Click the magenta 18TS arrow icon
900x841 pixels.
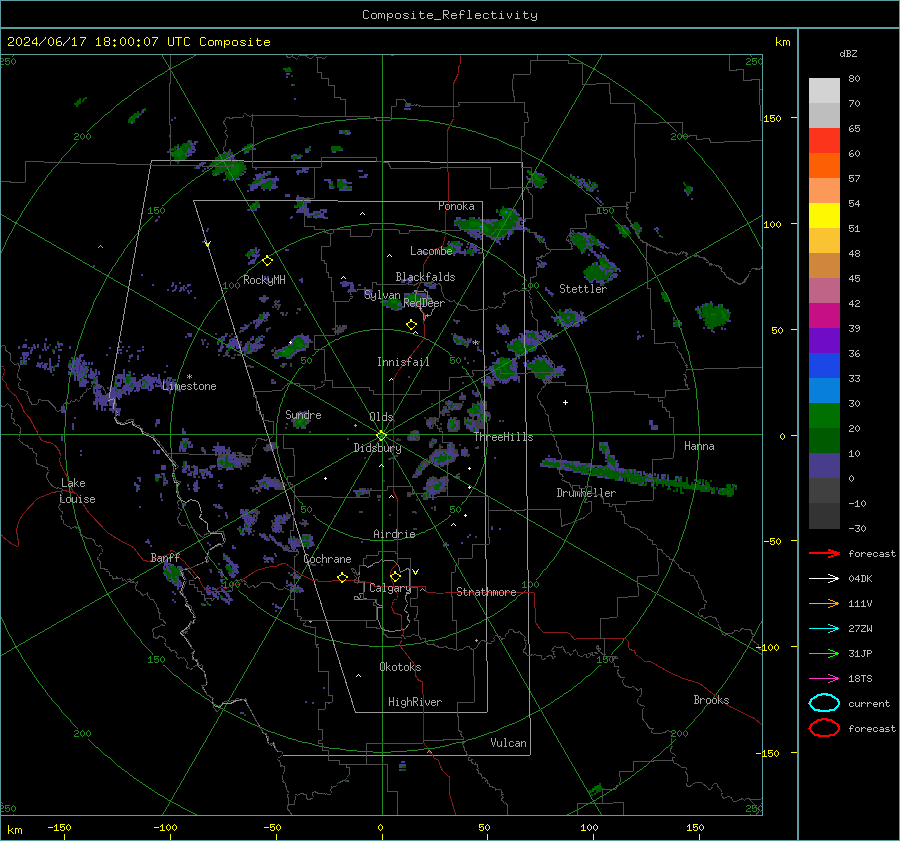click(824, 678)
